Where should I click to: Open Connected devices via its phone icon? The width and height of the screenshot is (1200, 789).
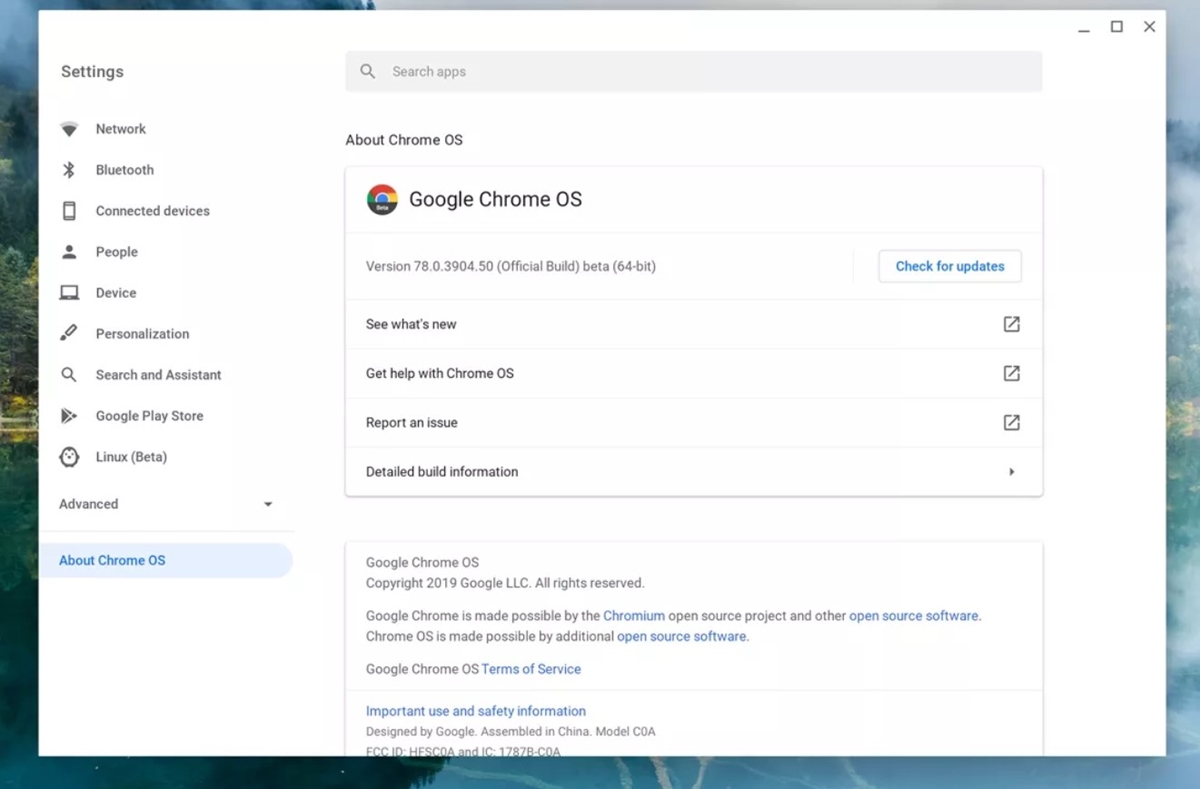coord(69,211)
